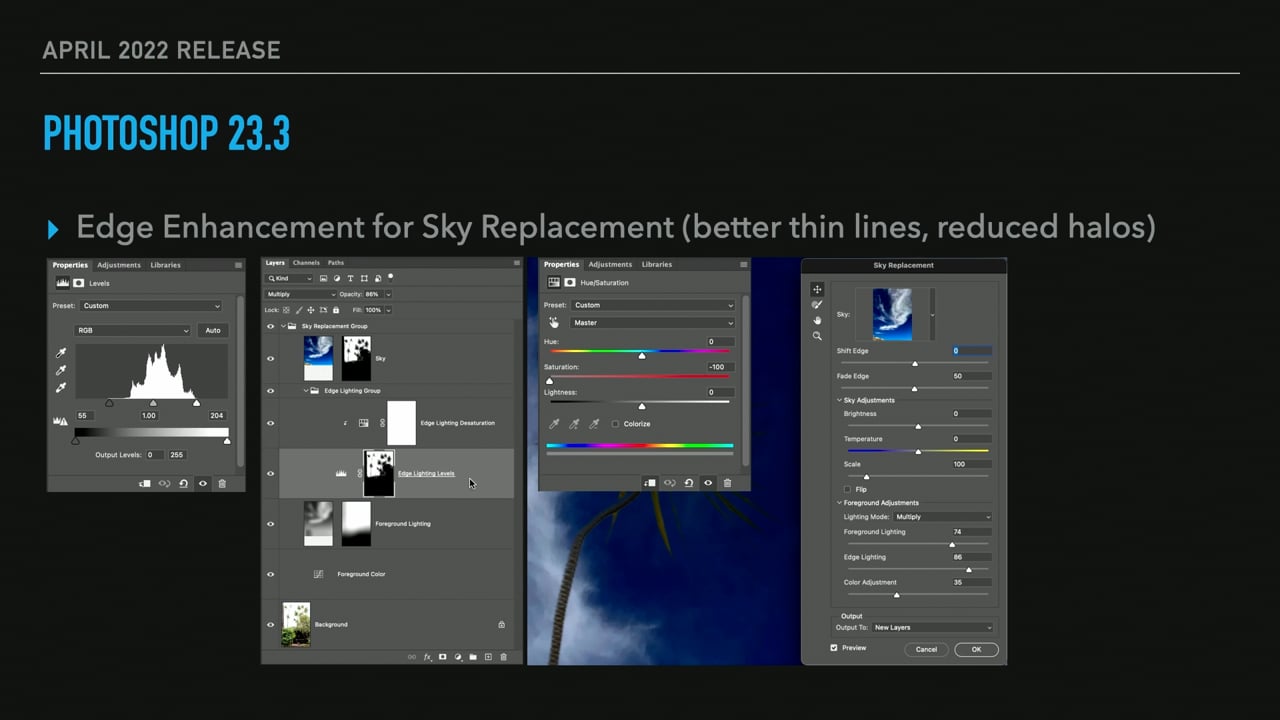Open the Multiply blend mode dropdown in Layers
The width and height of the screenshot is (1280, 720).
[x=301, y=294]
